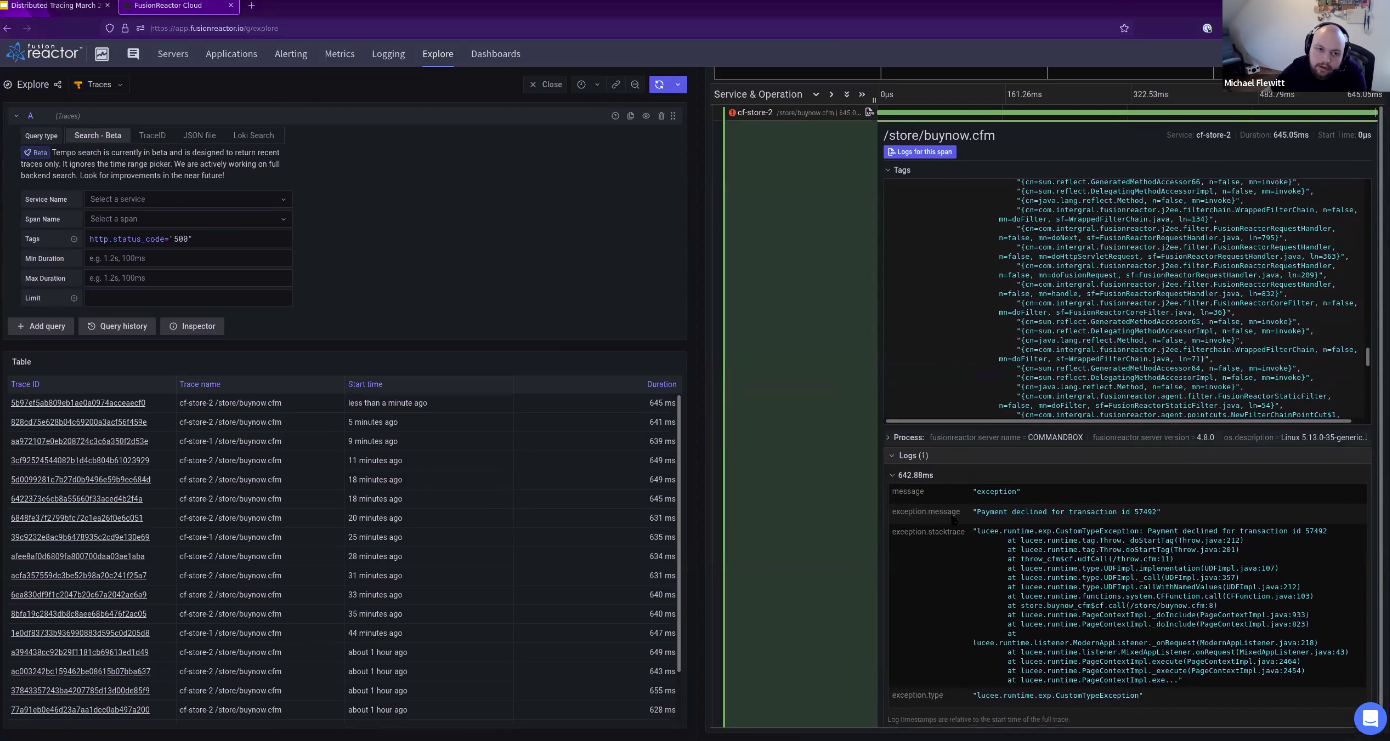Open the Service Name select dropdown
Viewport: 1390px width, 741px height.
188,199
